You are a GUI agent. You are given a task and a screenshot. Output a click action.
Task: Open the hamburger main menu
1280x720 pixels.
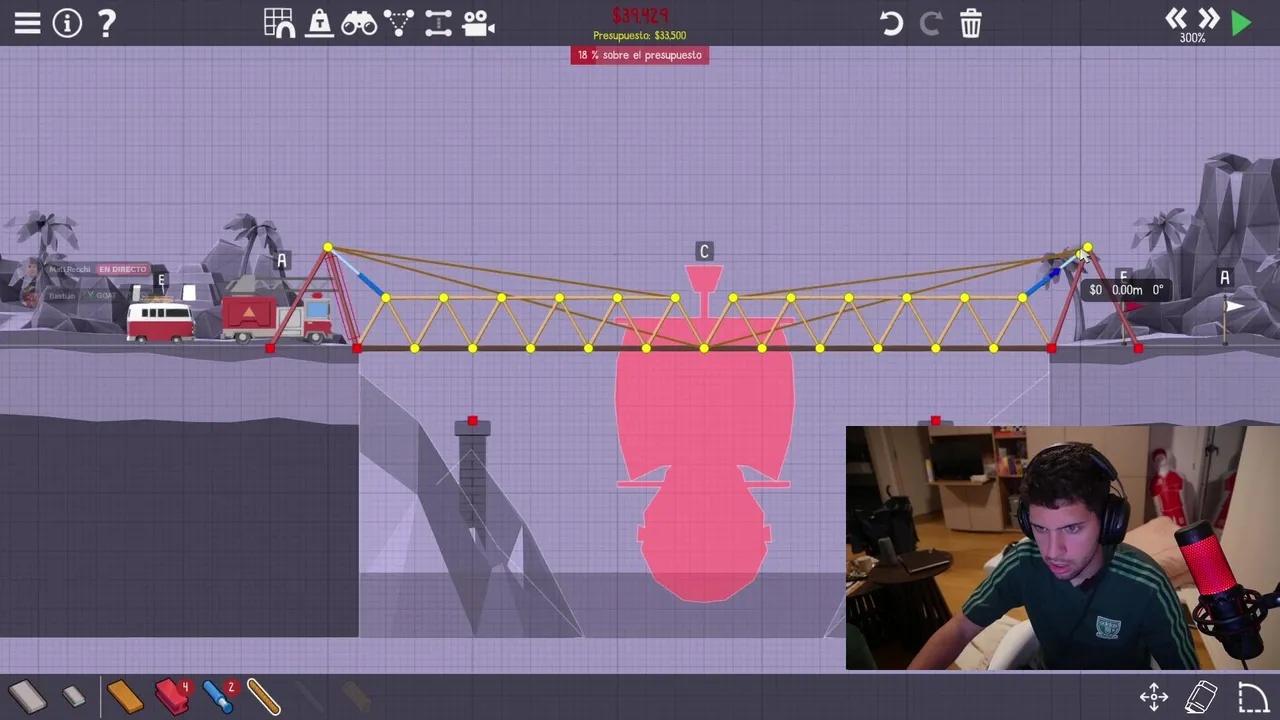27,22
